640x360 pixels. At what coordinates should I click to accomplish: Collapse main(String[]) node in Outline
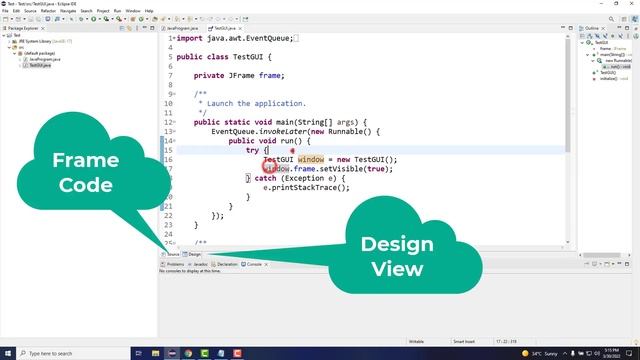point(587,55)
